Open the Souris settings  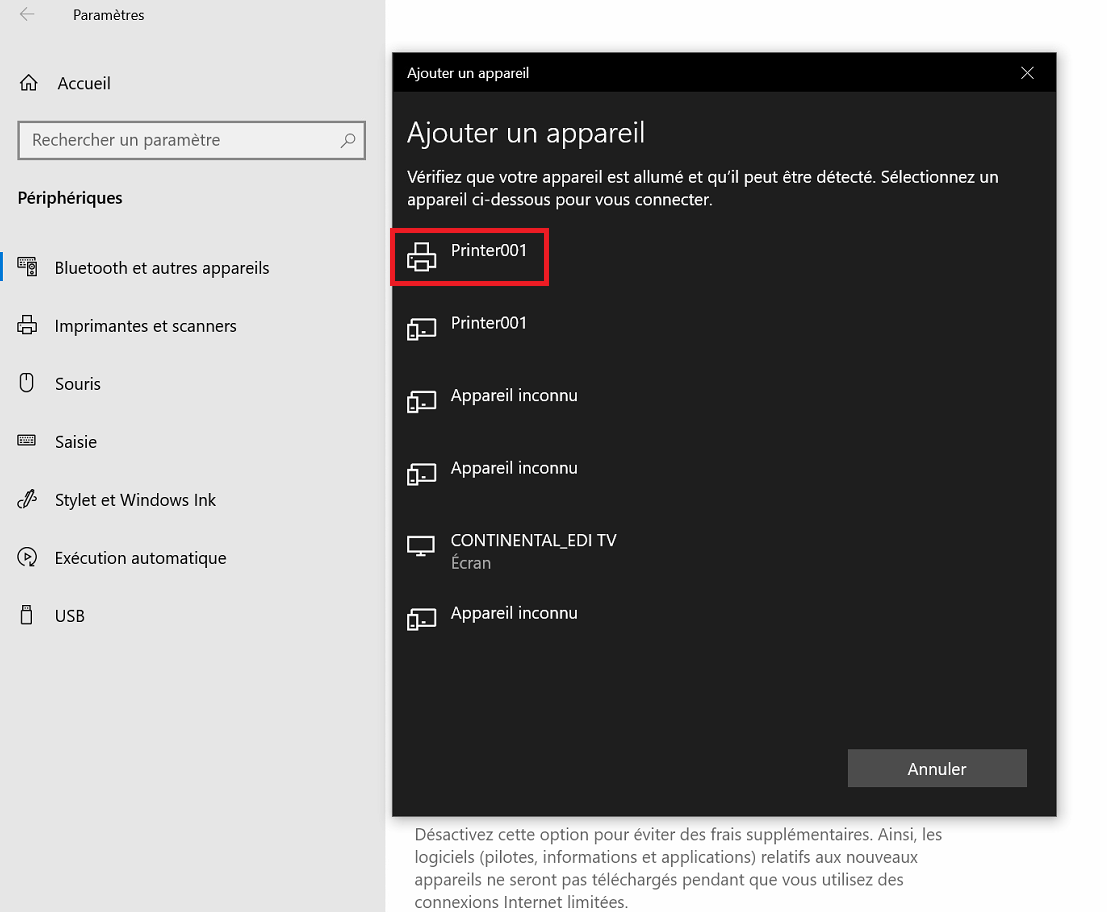point(78,384)
